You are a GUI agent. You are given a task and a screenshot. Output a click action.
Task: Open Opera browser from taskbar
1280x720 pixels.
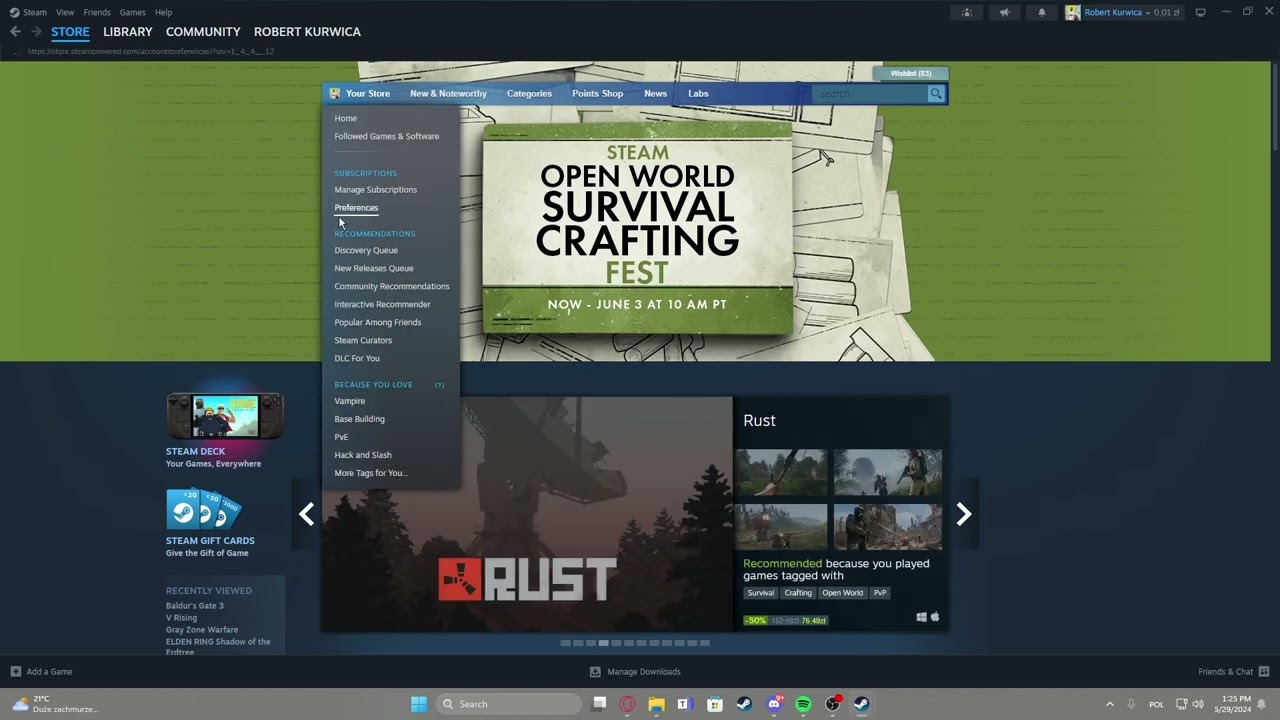628,704
